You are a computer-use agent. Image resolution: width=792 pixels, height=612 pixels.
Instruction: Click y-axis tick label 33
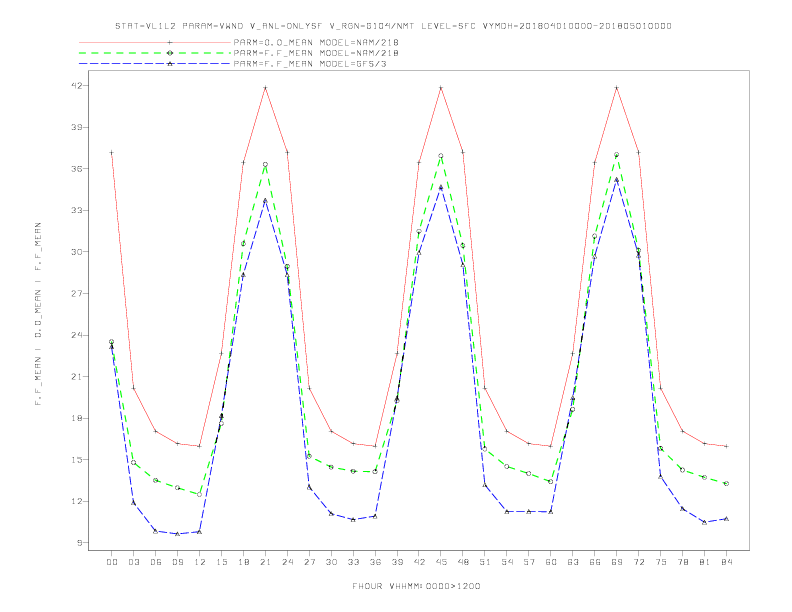tap(76, 210)
